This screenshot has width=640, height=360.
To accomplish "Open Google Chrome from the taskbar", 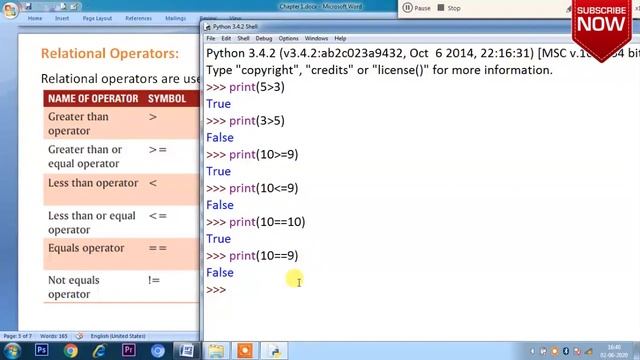I will coord(70,351).
